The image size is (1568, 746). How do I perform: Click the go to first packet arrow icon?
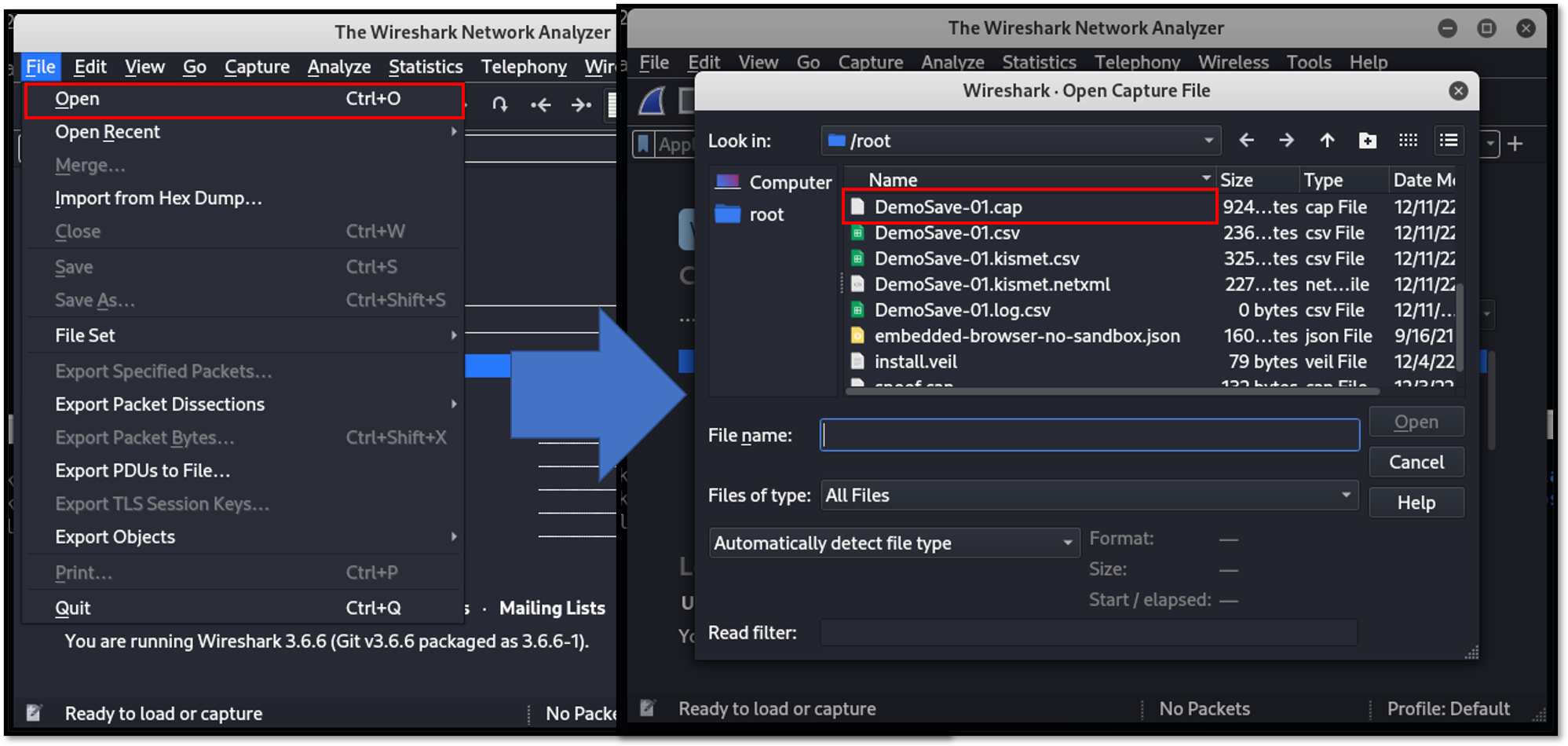pyautogui.click(x=541, y=104)
